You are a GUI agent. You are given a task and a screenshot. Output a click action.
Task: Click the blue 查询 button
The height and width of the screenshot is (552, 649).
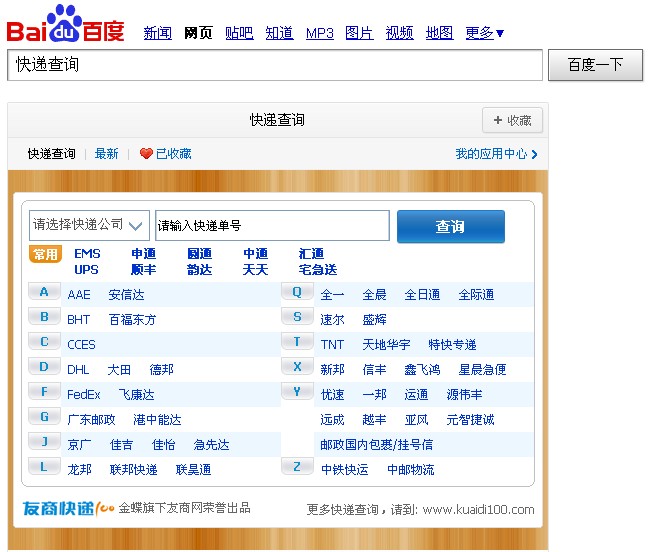[x=451, y=226]
